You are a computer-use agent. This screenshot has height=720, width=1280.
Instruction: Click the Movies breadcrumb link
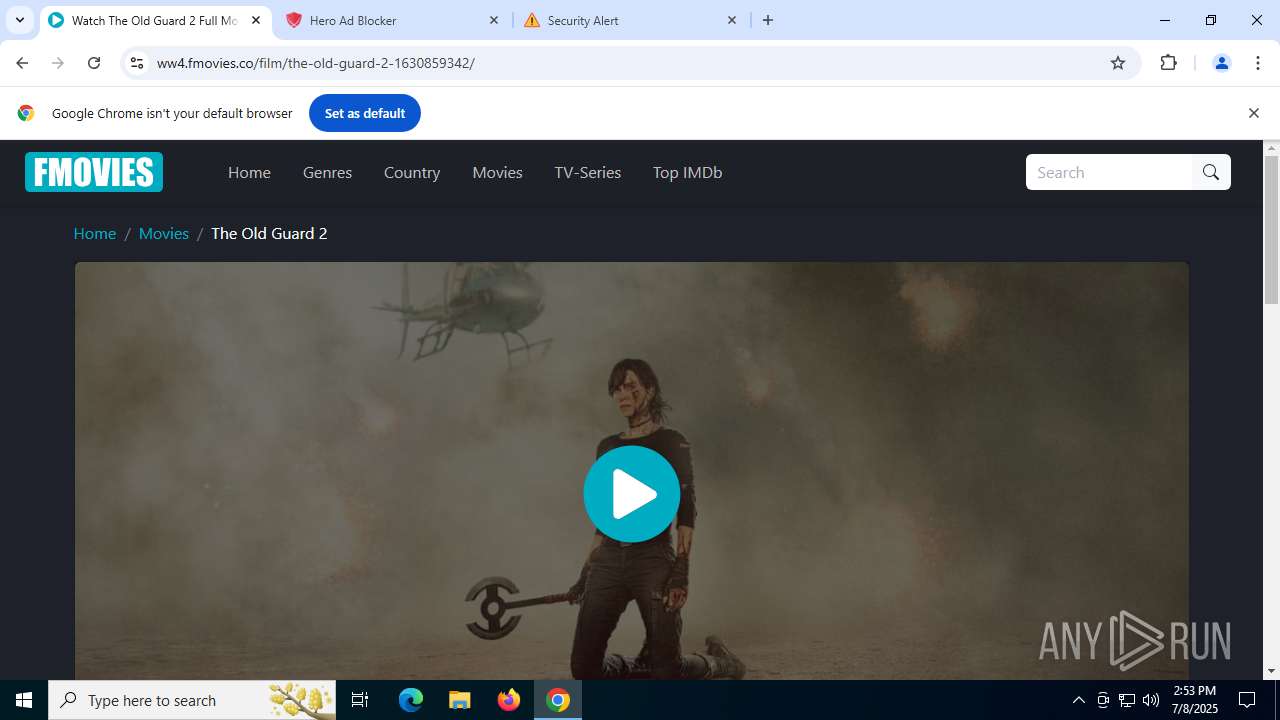tap(164, 233)
